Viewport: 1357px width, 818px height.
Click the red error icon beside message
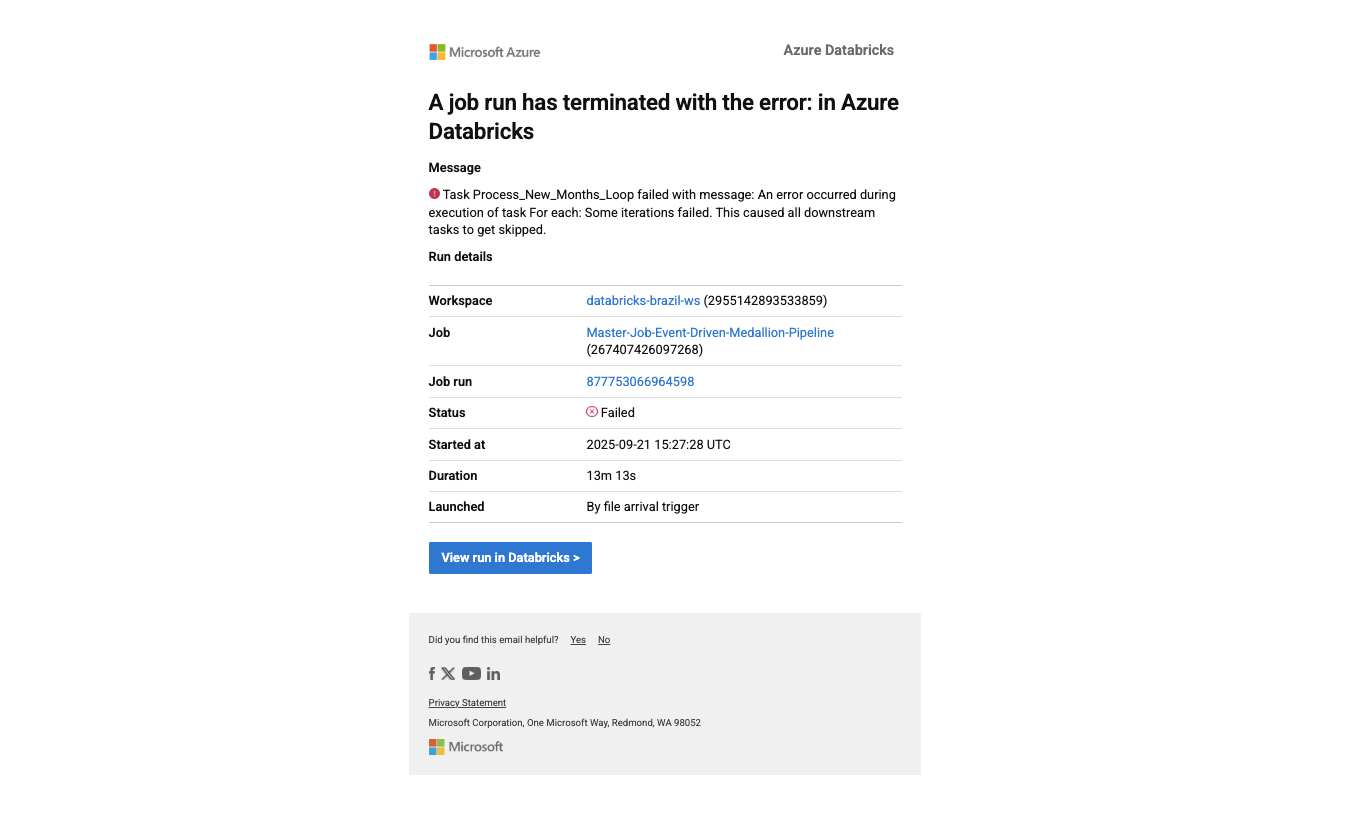coord(434,194)
